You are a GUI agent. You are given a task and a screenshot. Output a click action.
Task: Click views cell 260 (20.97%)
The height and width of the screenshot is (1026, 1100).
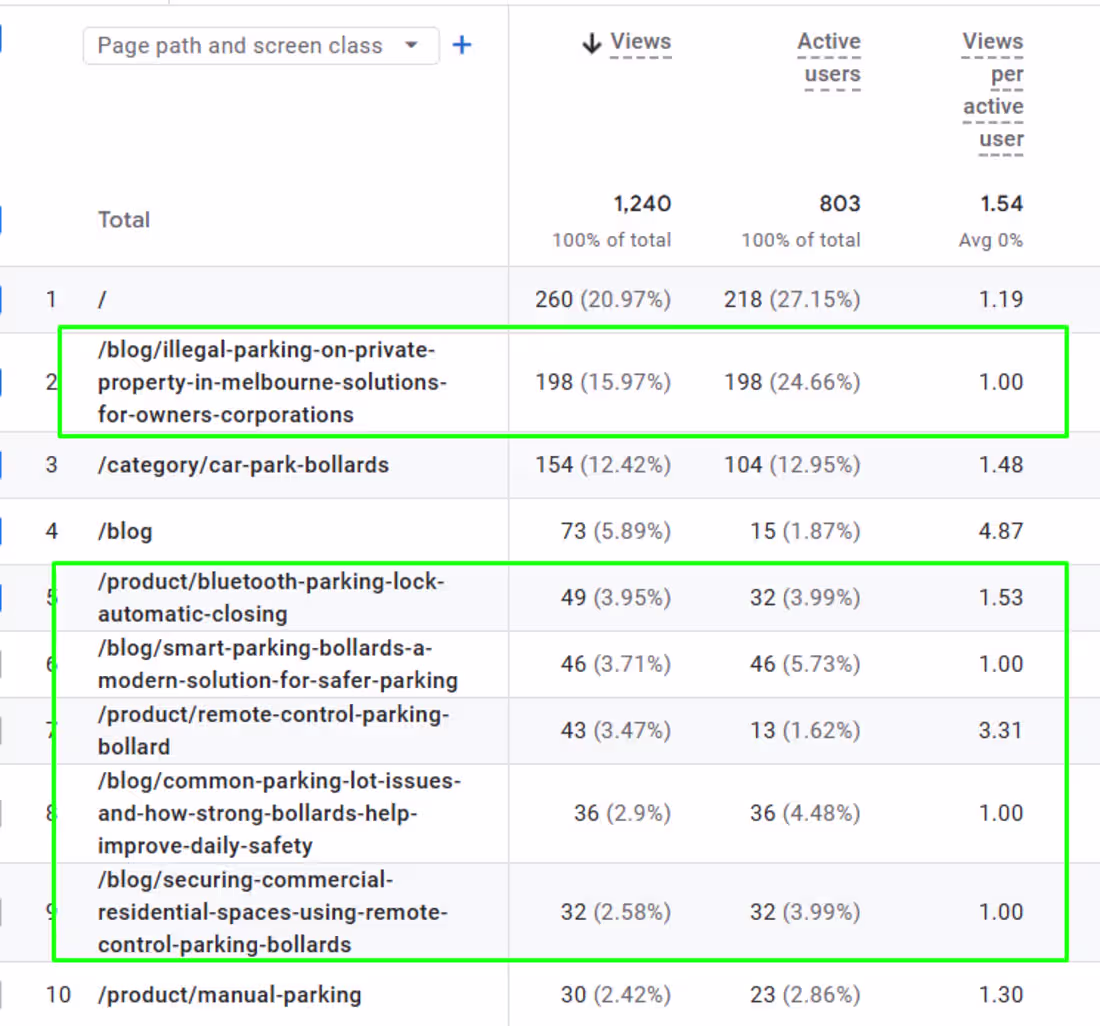[603, 299]
